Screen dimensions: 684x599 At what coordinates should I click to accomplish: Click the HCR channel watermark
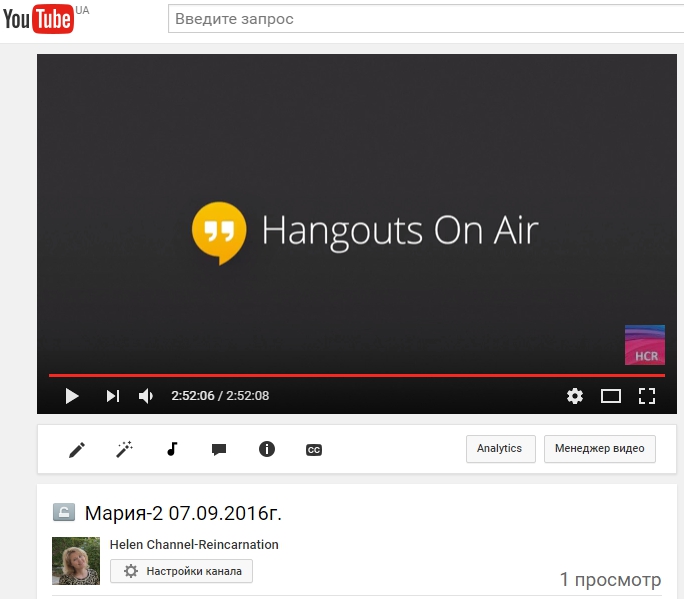(x=644, y=345)
